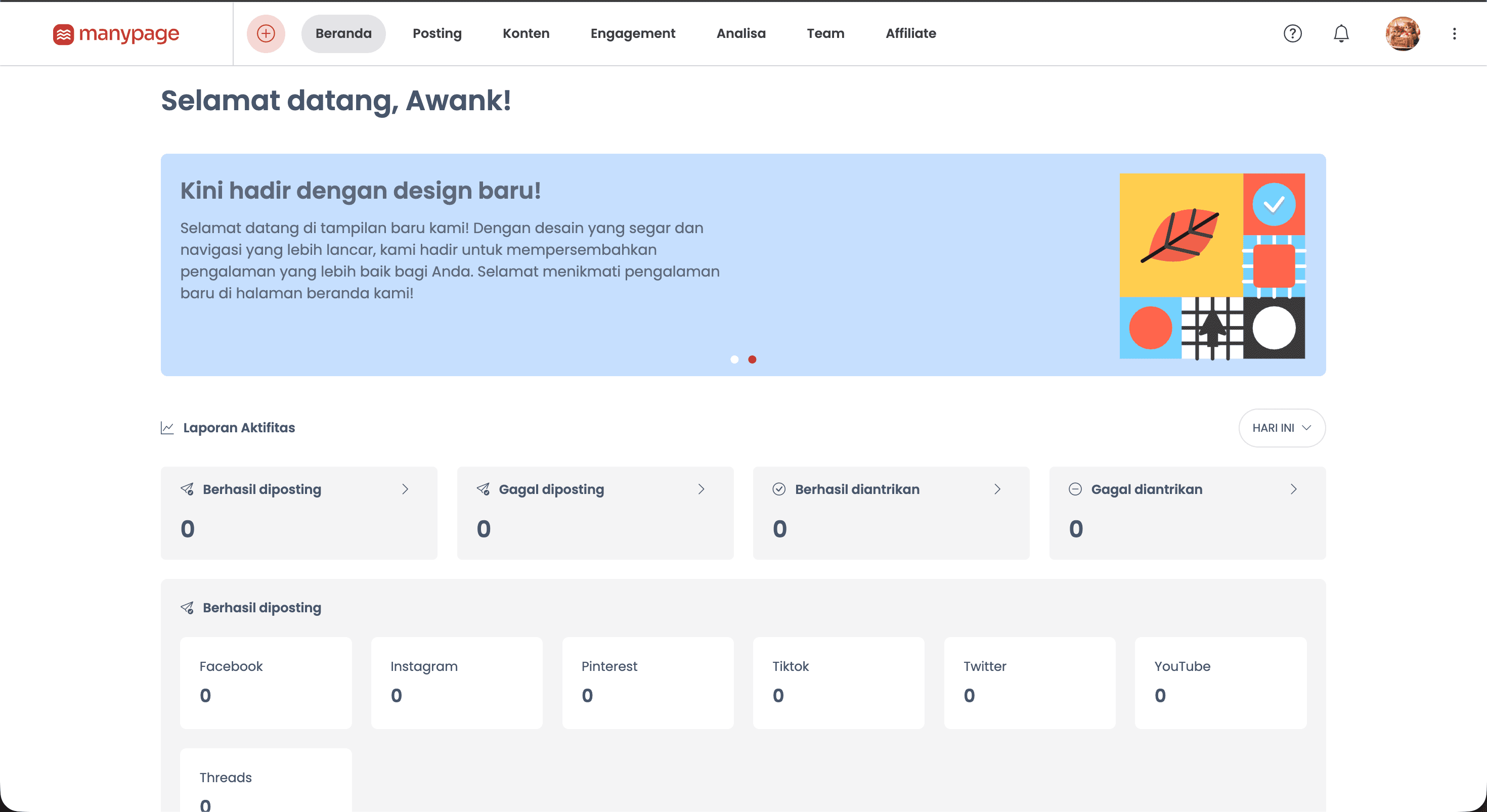Screen dimensions: 1487x812
Task: Go to the Engagement menu
Action: [x=633, y=33]
